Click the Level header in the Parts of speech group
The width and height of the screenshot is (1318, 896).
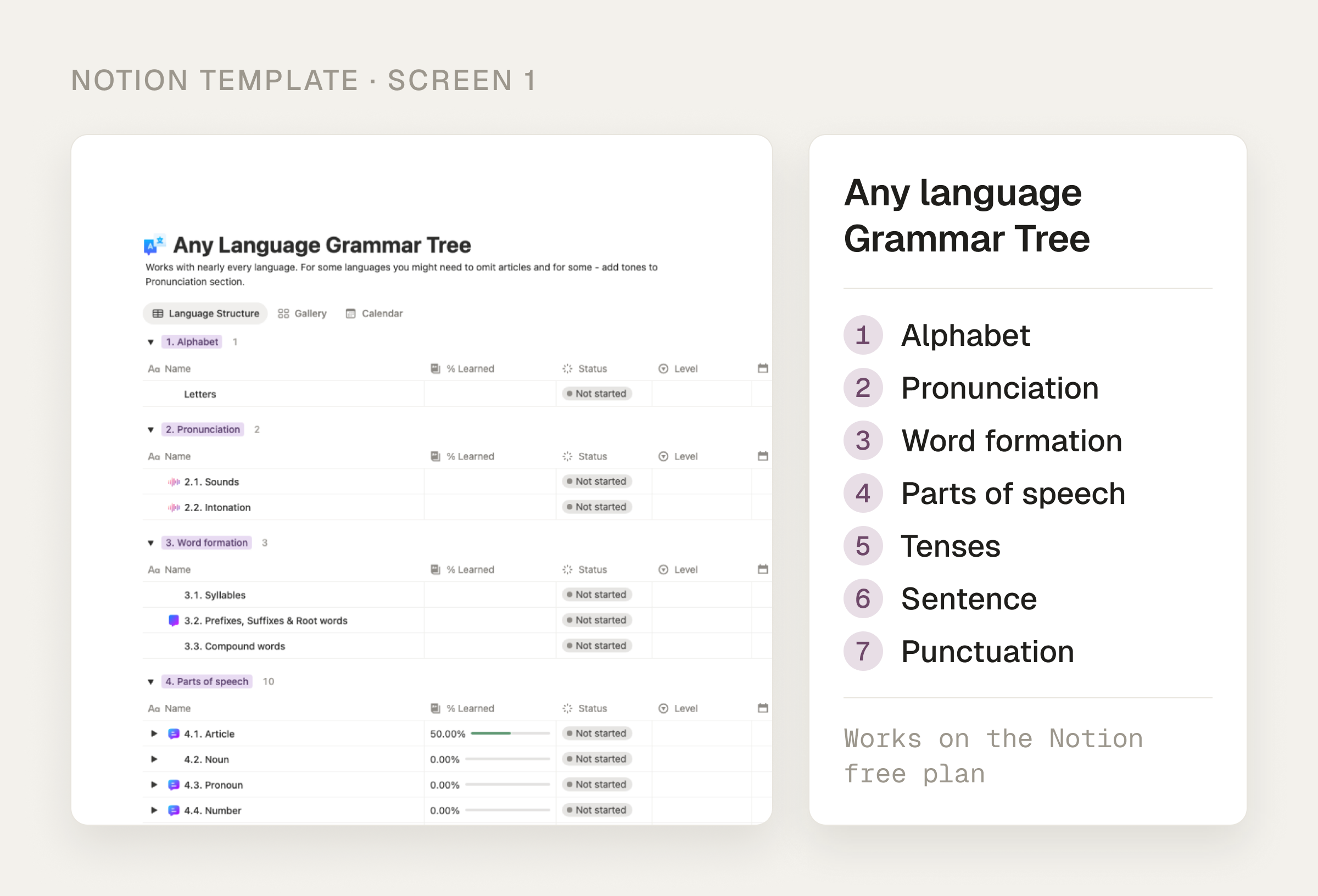678,708
